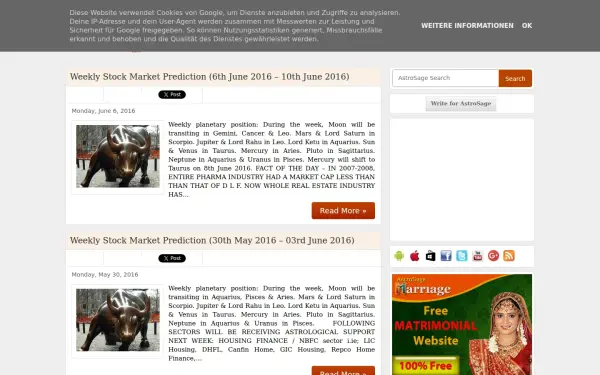Image resolution: width=600 pixels, height=375 pixels.
Task: Visit the Facebook page icon
Action: click(x=446, y=256)
